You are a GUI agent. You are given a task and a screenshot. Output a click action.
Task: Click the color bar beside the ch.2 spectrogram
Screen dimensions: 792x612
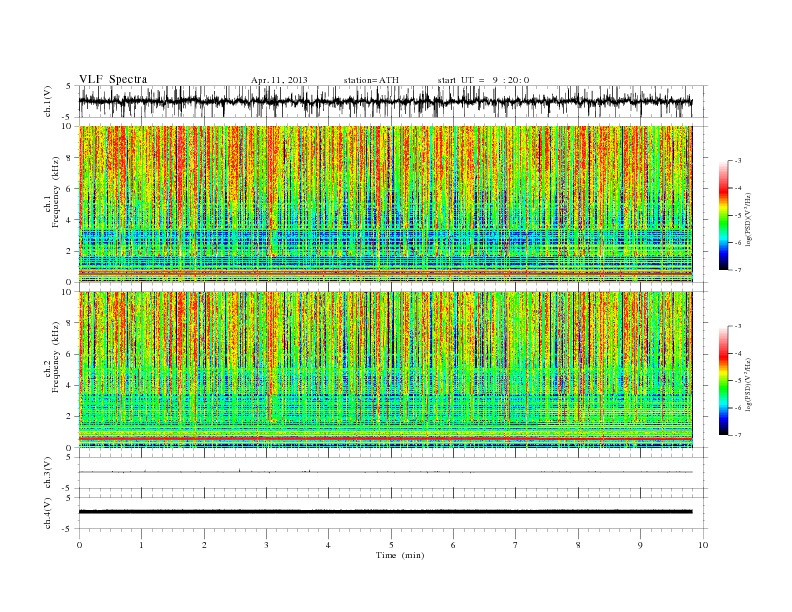tap(723, 380)
